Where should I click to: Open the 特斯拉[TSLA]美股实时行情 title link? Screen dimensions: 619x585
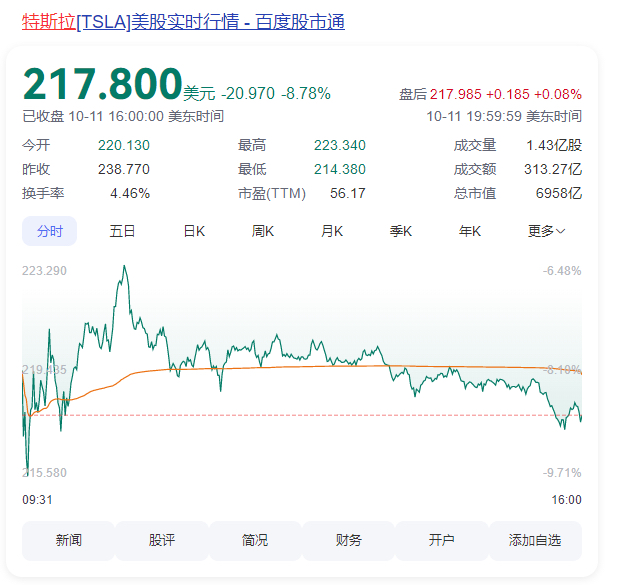coord(183,21)
